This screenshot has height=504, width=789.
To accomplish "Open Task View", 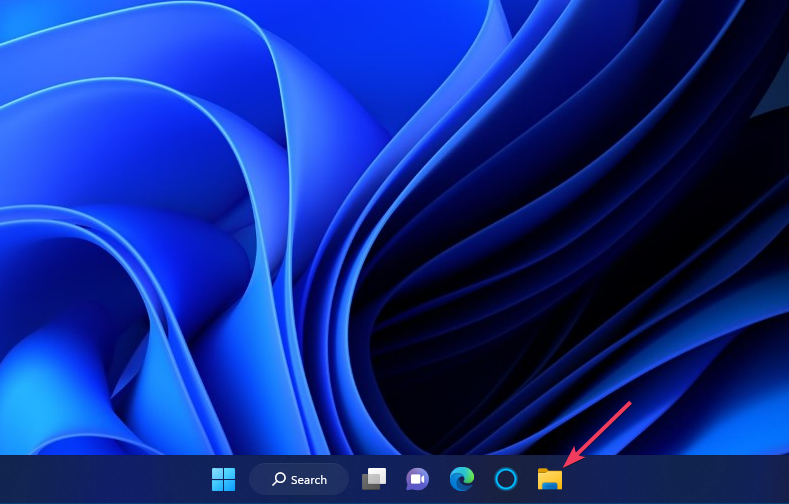I will (374, 480).
